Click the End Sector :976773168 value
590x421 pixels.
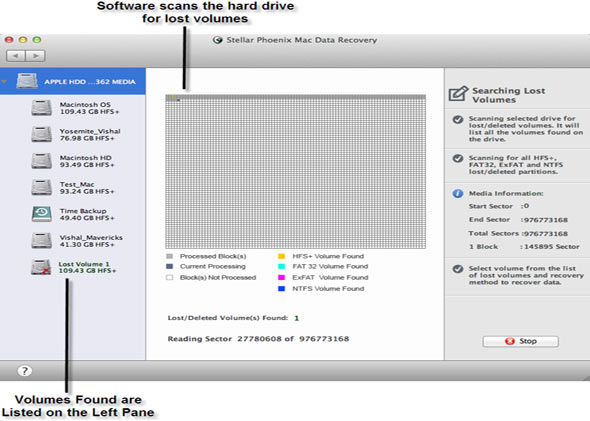tap(544, 220)
